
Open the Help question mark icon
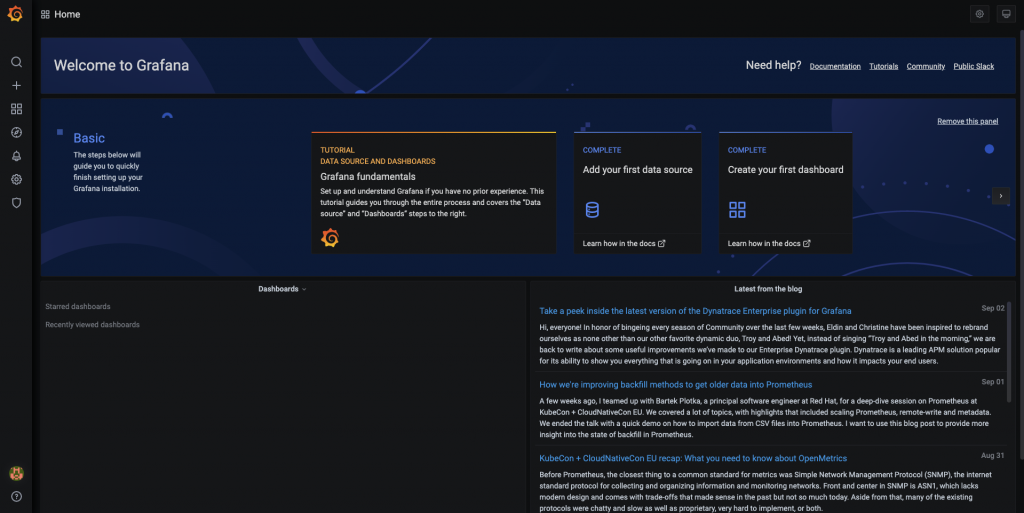16,497
